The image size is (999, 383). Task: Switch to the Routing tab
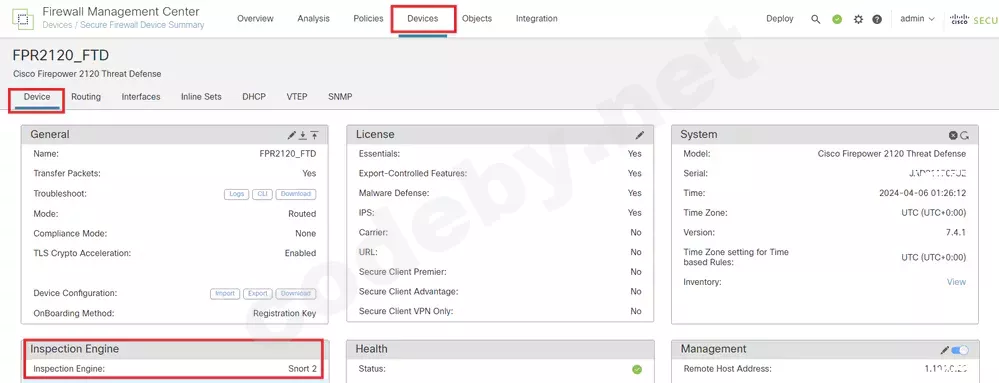point(86,97)
